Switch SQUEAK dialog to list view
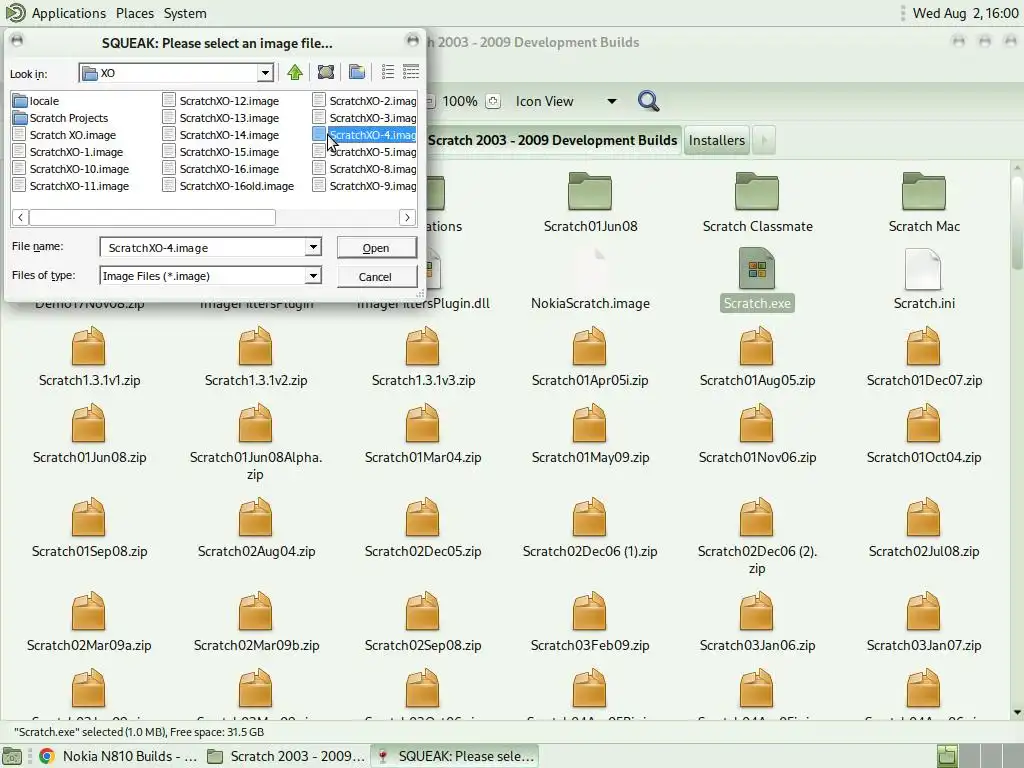This screenshot has height=768, width=1024. [x=387, y=72]
